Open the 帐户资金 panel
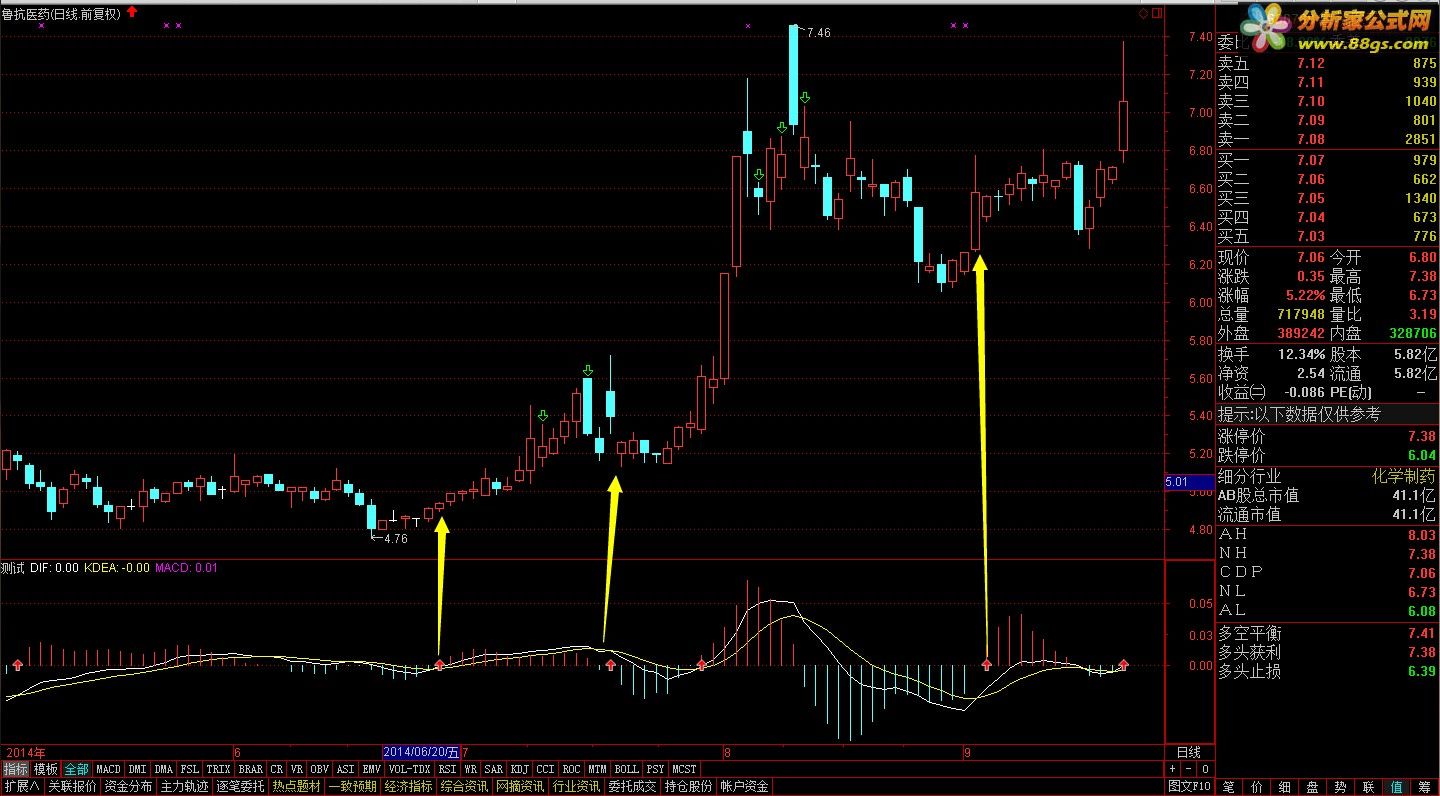Viewport: 1440px width, 796px height. pos(745,787)
